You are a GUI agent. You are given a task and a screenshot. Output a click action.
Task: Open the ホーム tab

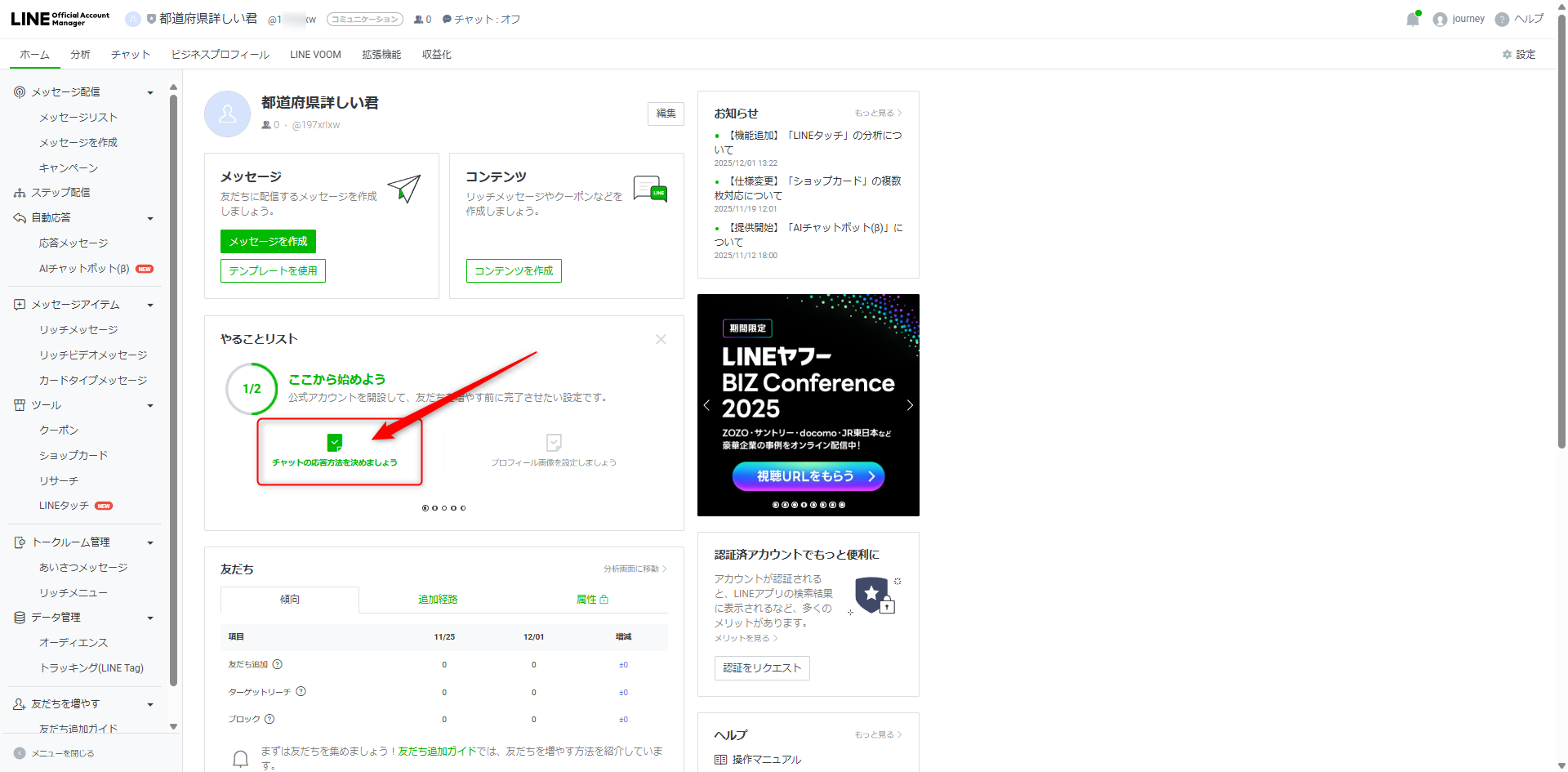pyautogui.click(x=34, y=55)
